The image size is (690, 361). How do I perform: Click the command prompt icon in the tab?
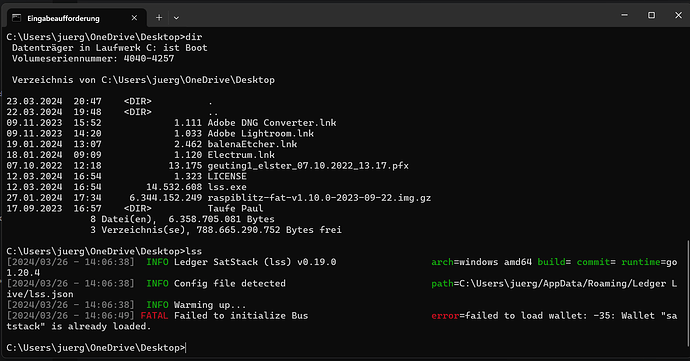[17, 18]
